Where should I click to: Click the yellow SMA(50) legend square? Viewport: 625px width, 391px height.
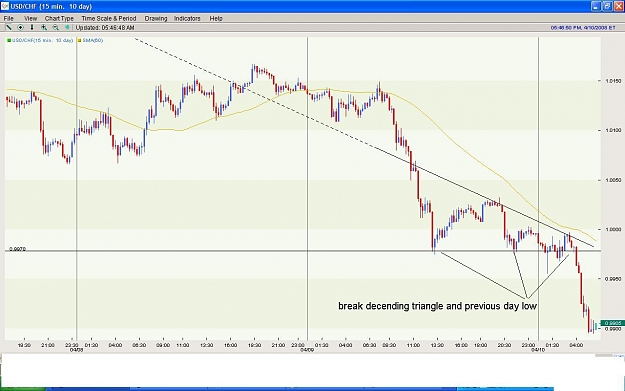(x=80, y=41)
